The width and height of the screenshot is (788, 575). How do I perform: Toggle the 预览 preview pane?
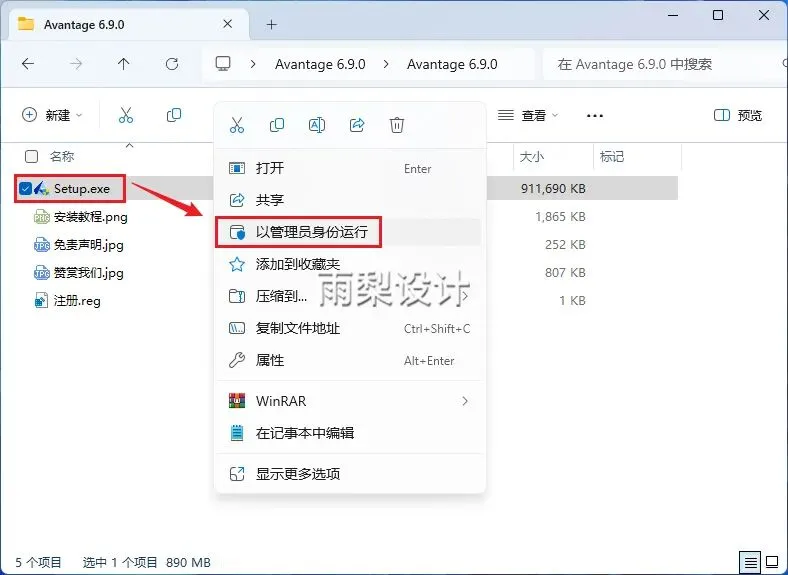(x=738, y=115)
